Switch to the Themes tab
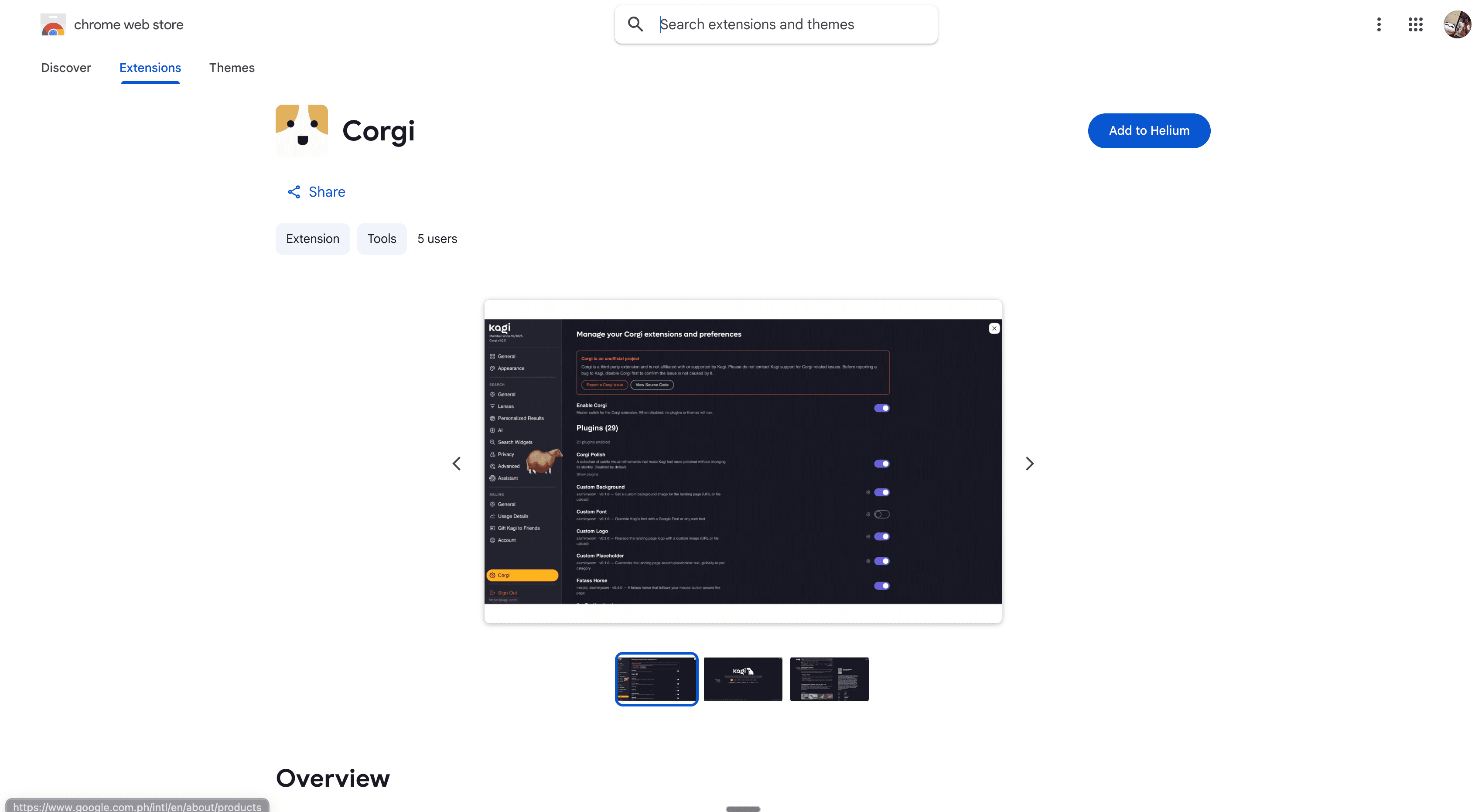Screen dimensions: 1482x812 point(232,68)
